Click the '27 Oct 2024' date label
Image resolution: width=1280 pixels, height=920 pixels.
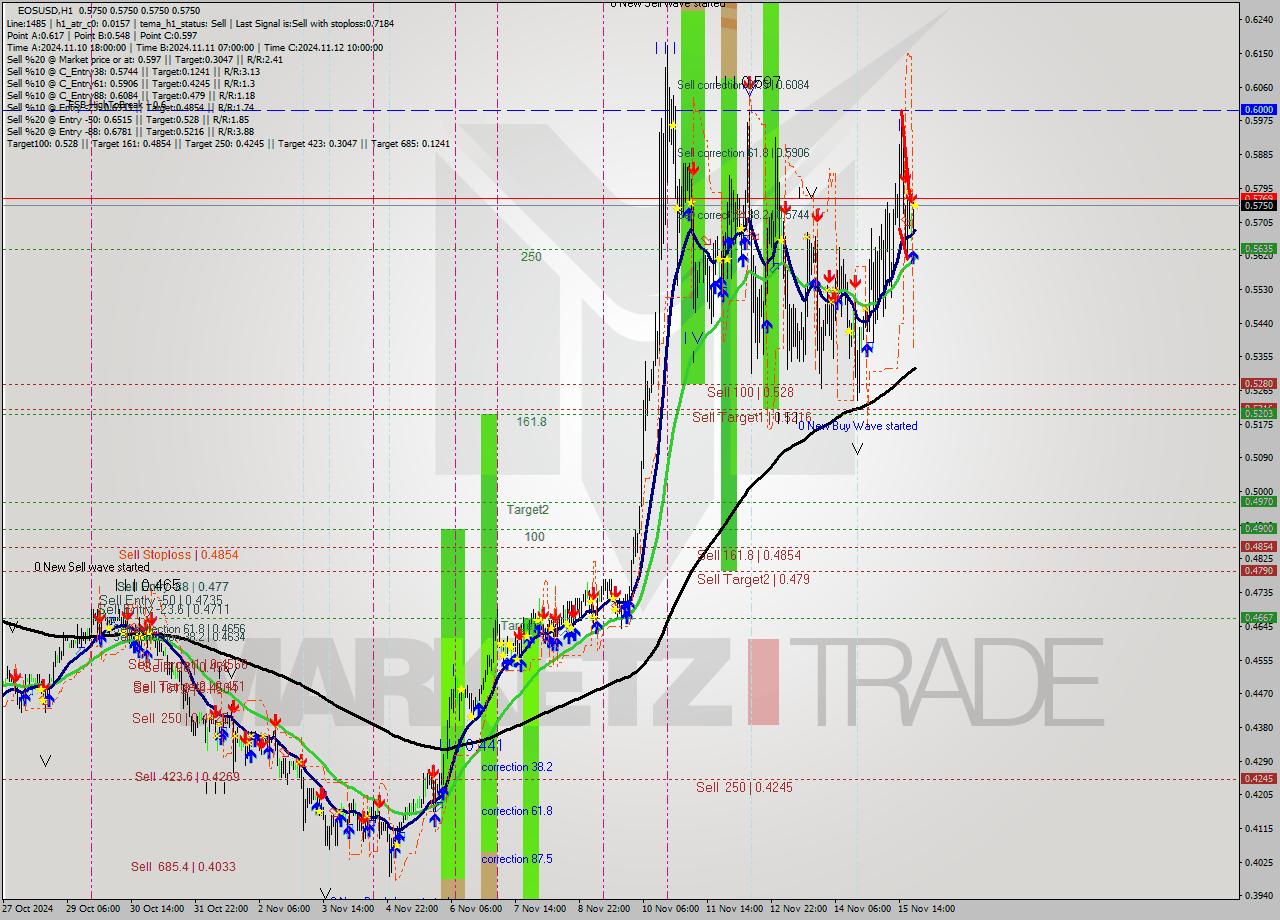27,909
